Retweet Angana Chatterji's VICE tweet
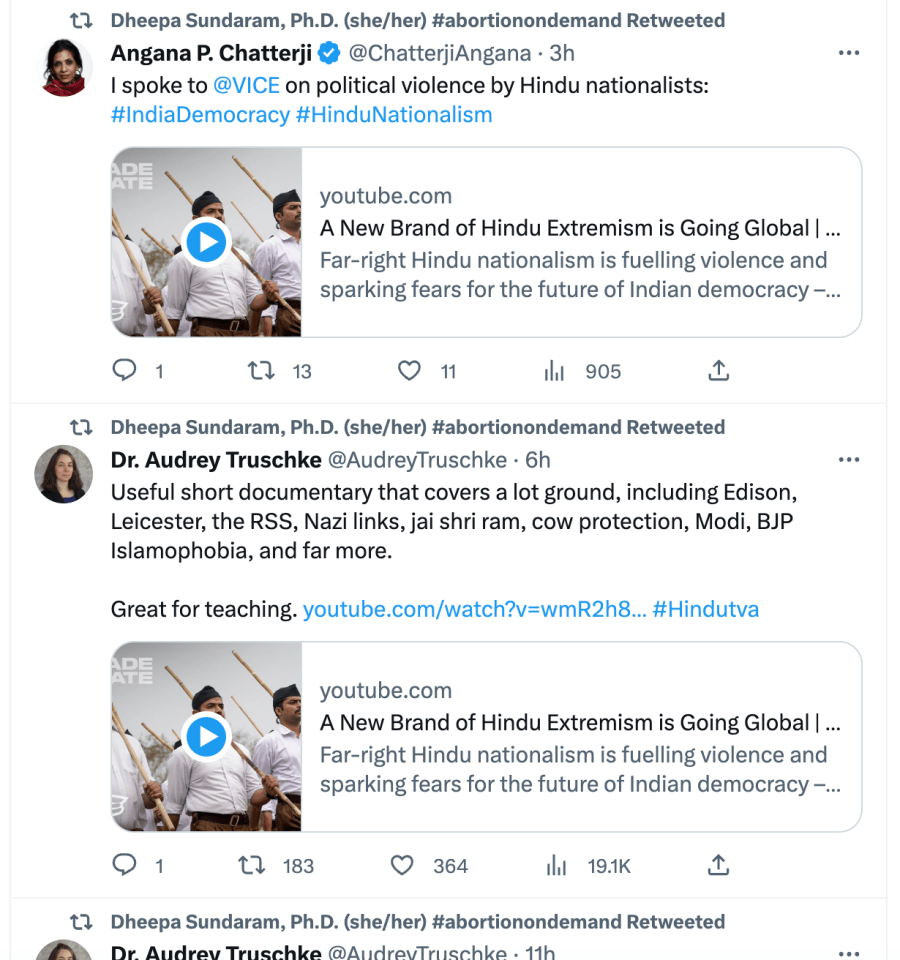The height and width of the screenshot is (960, 900). [x=260, y=371]
